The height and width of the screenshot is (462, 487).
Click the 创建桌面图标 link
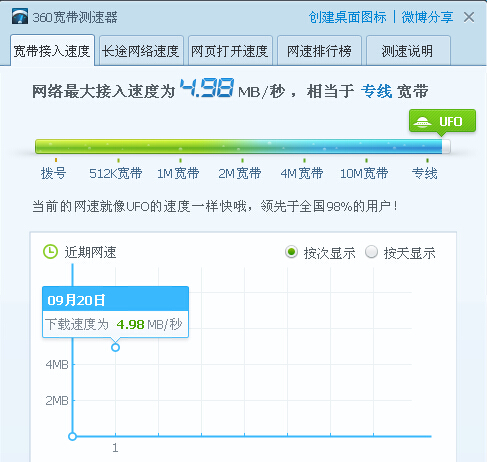click(x=347, y=17)
